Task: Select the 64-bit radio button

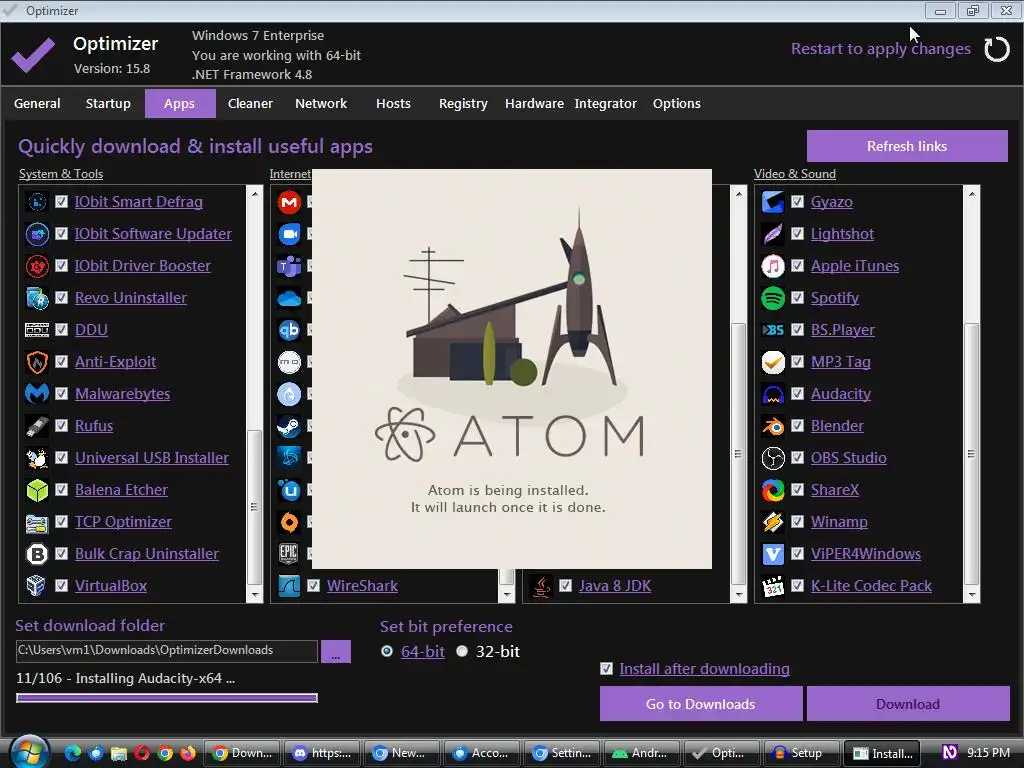Action: tap(387, 651)
